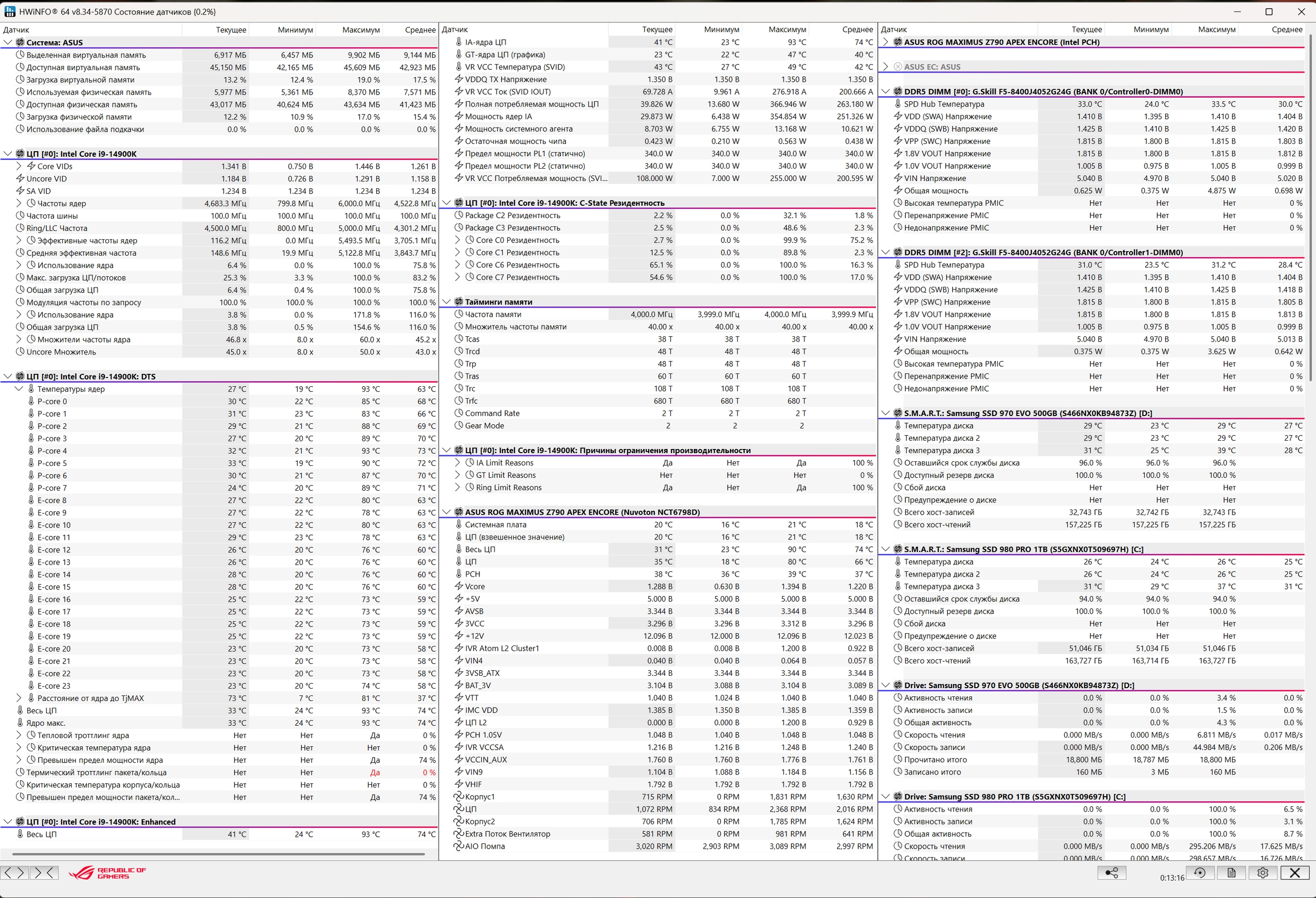Click the logging report document icon

pyautogui.click(x=1231, y=873)
